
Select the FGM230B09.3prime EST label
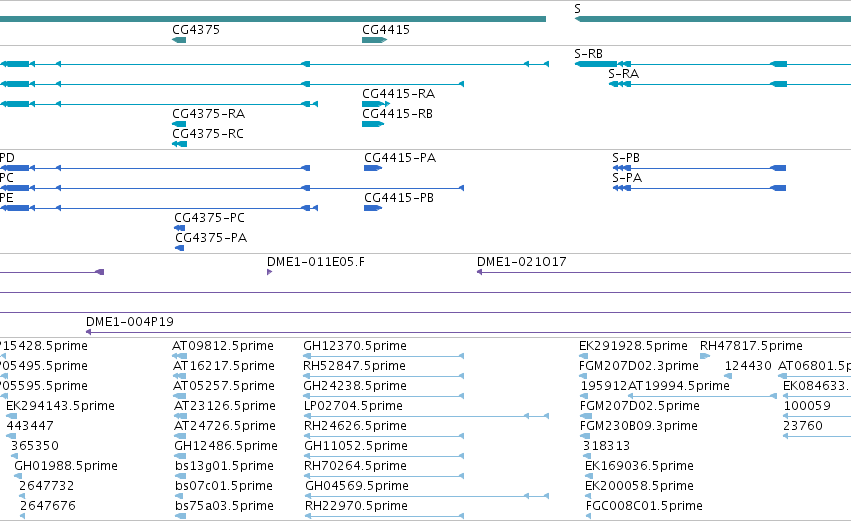coord(639,427)
